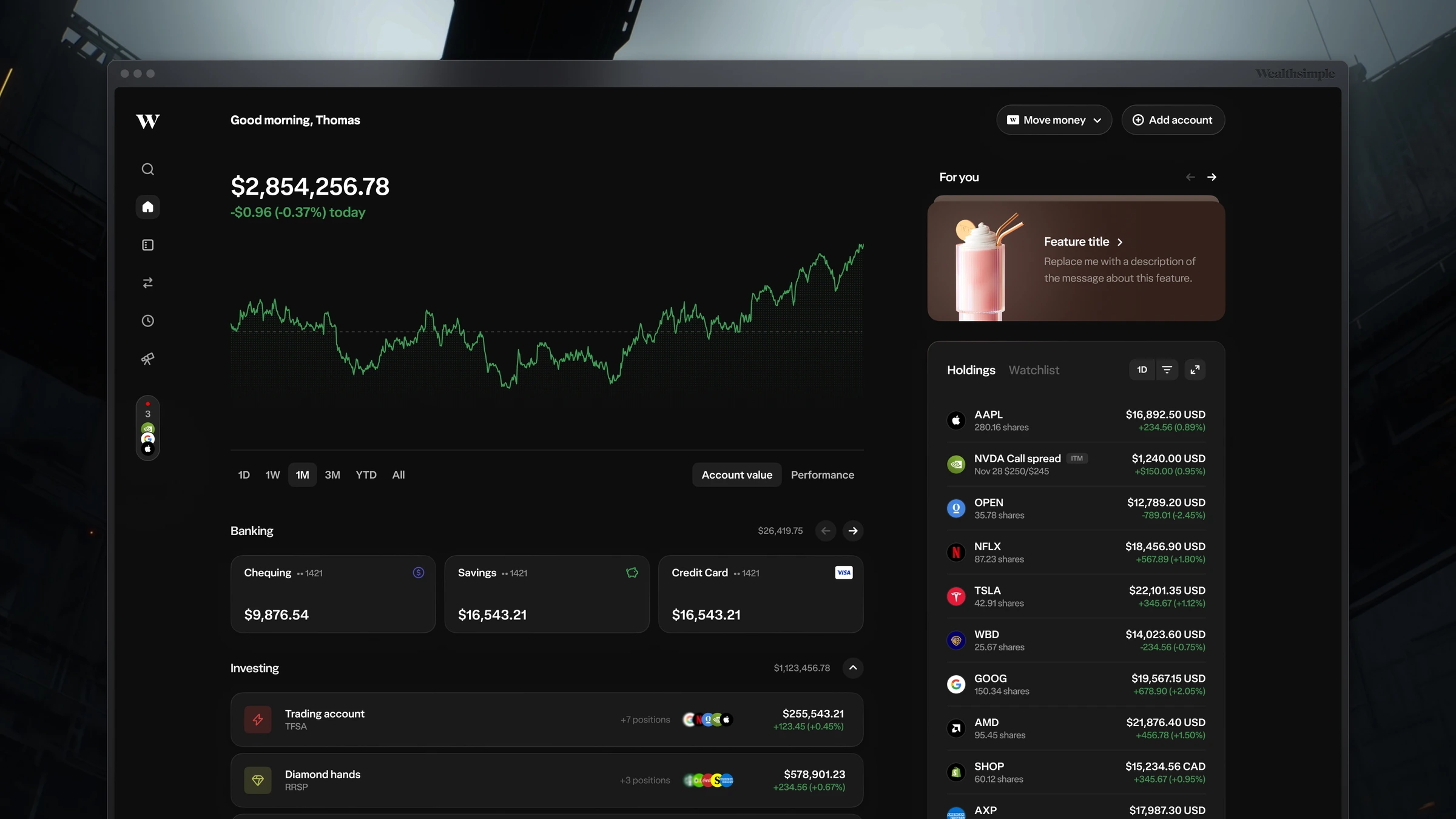Screen dimensions: 1456x819
Task: Set chart range to YTD
Action: pyautogui.click(x=366, y=475)
